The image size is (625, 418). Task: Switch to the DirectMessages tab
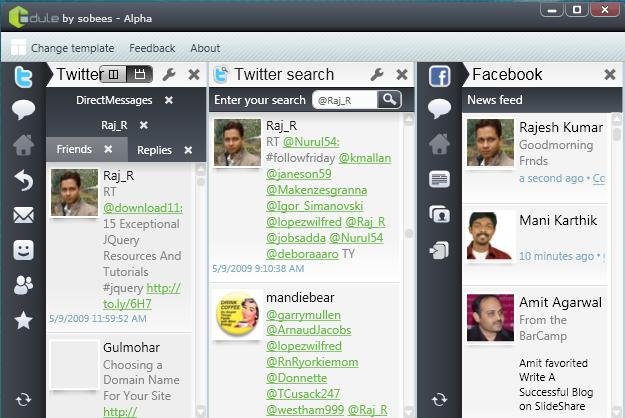point(114,100)
